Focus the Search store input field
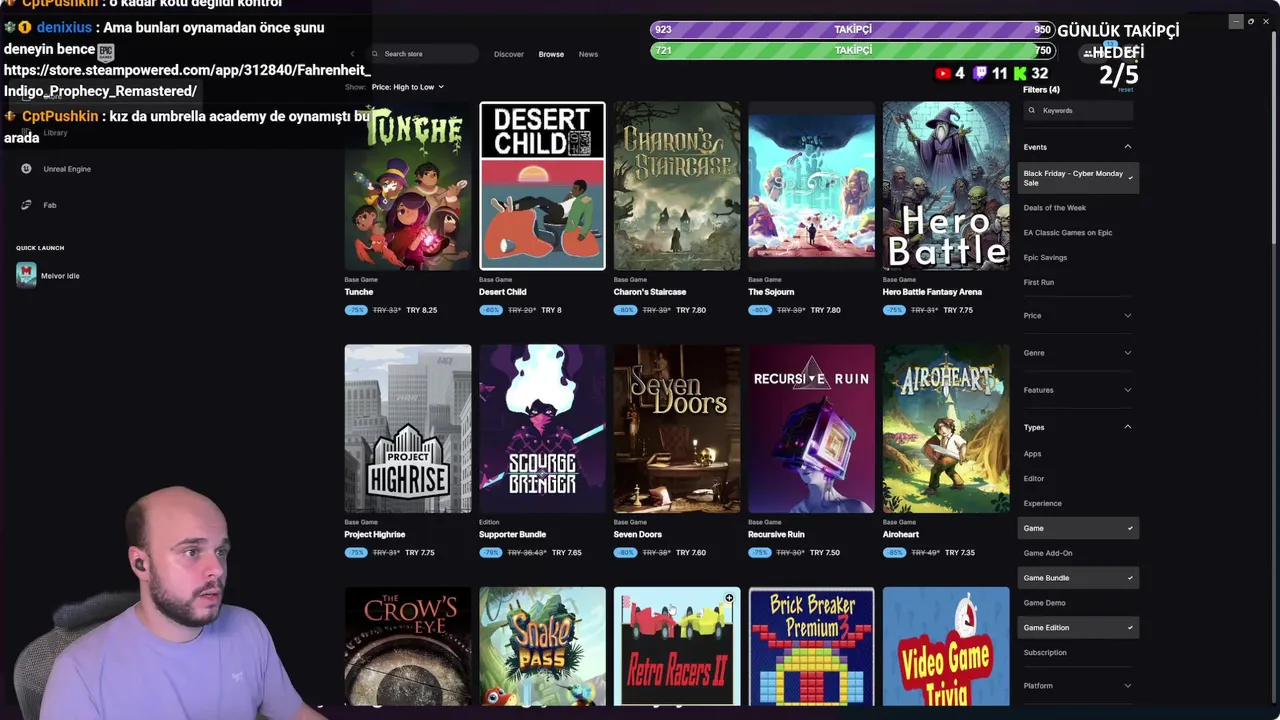The width and height of the screenshot is (1280, 720). click(424, 54)
